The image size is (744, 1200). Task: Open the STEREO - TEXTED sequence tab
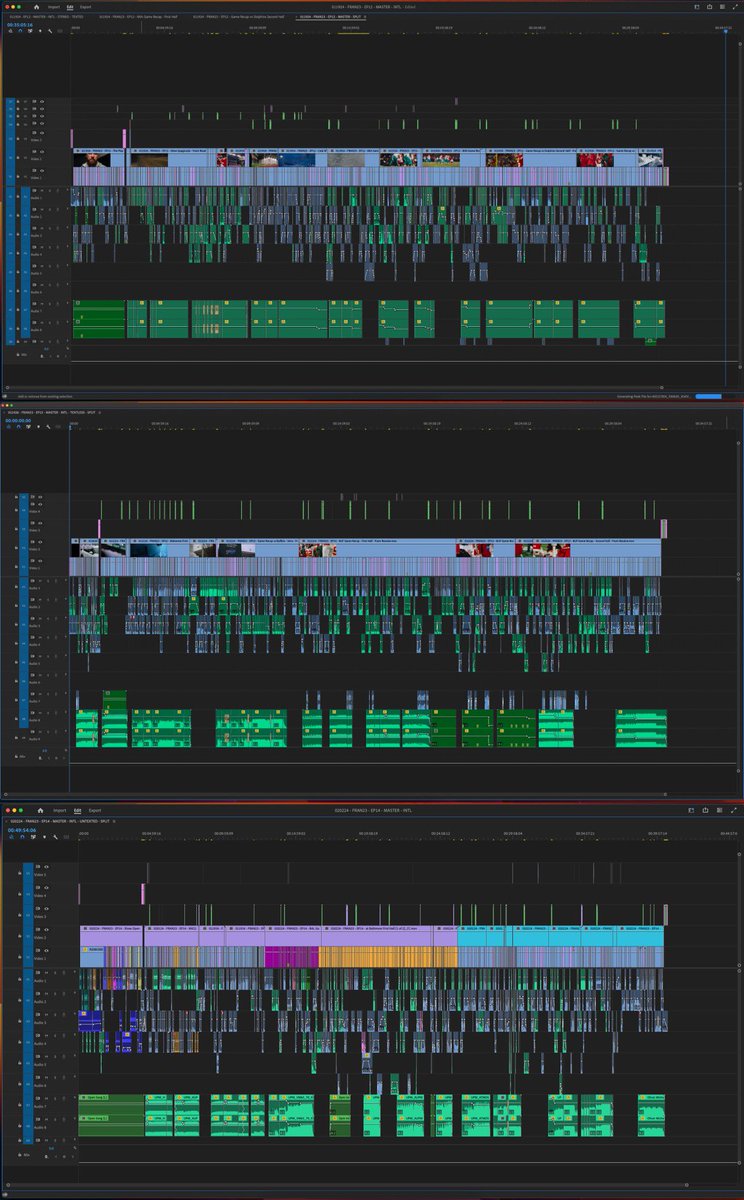coord(45,16)
